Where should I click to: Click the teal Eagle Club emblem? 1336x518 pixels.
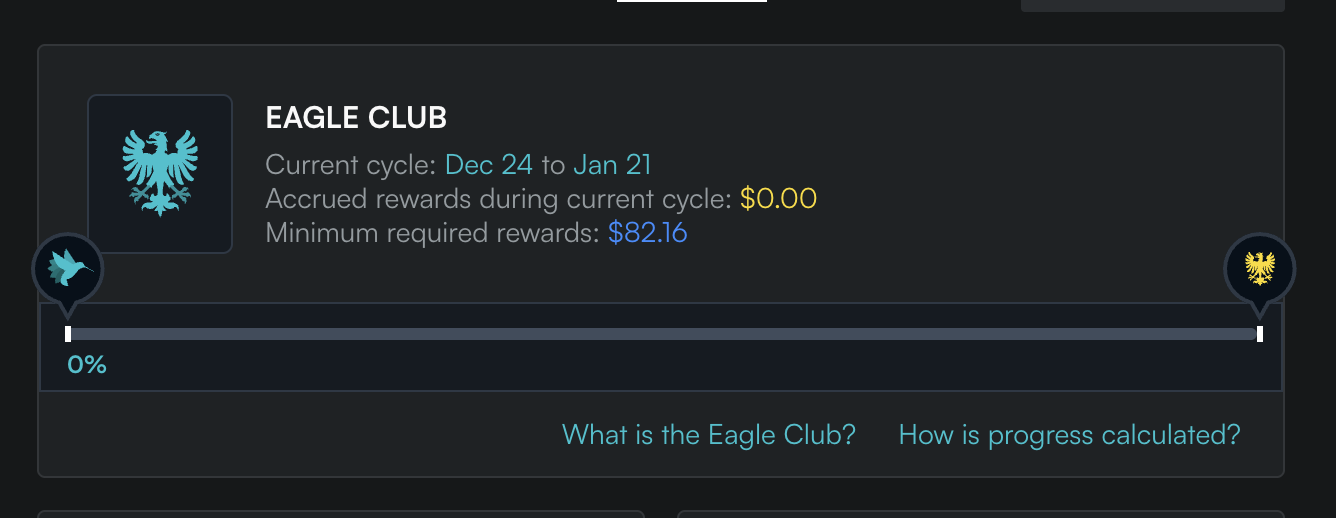[160, 173]
